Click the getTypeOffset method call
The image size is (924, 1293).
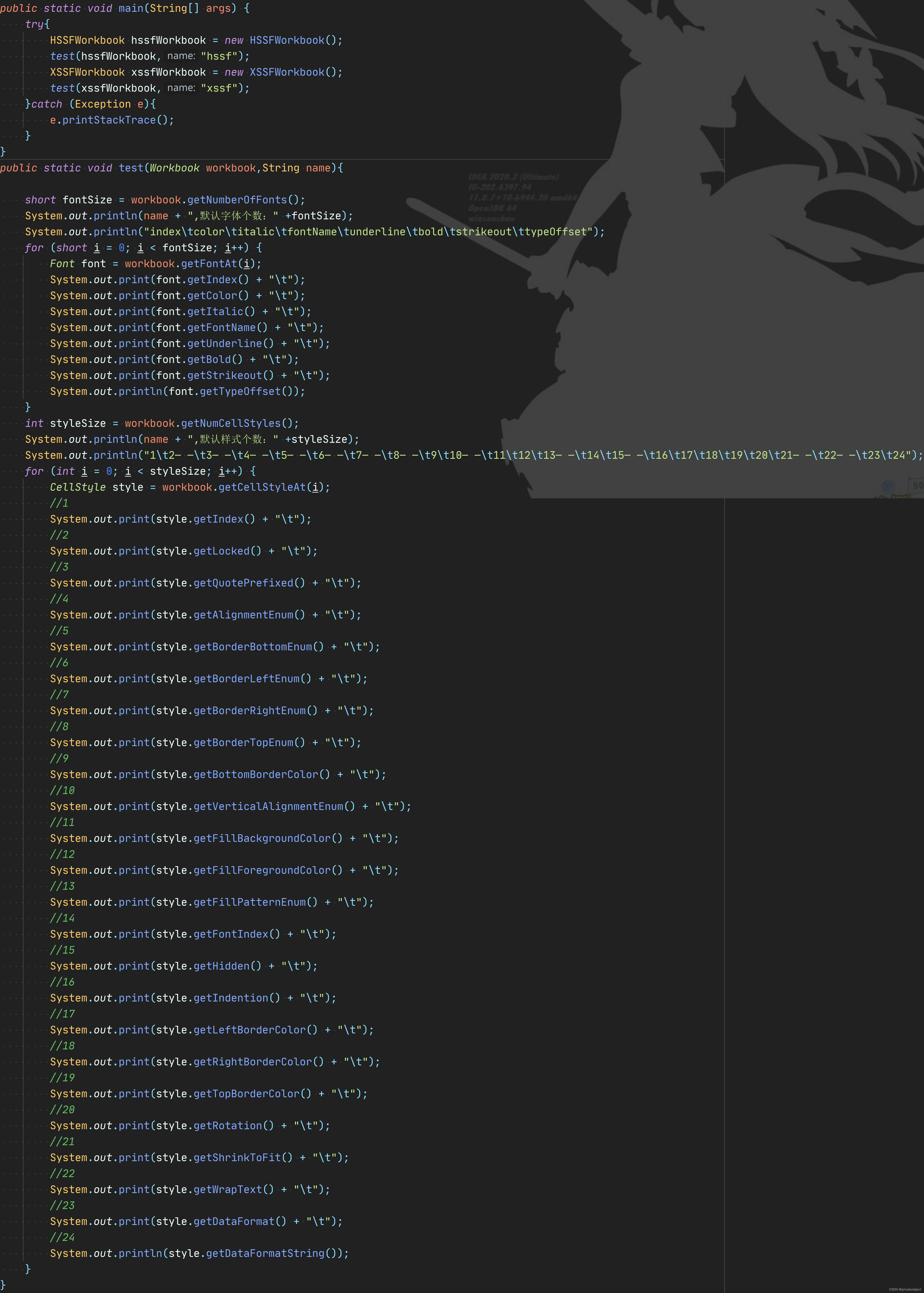pyautogui.click(x=240, y=391)
